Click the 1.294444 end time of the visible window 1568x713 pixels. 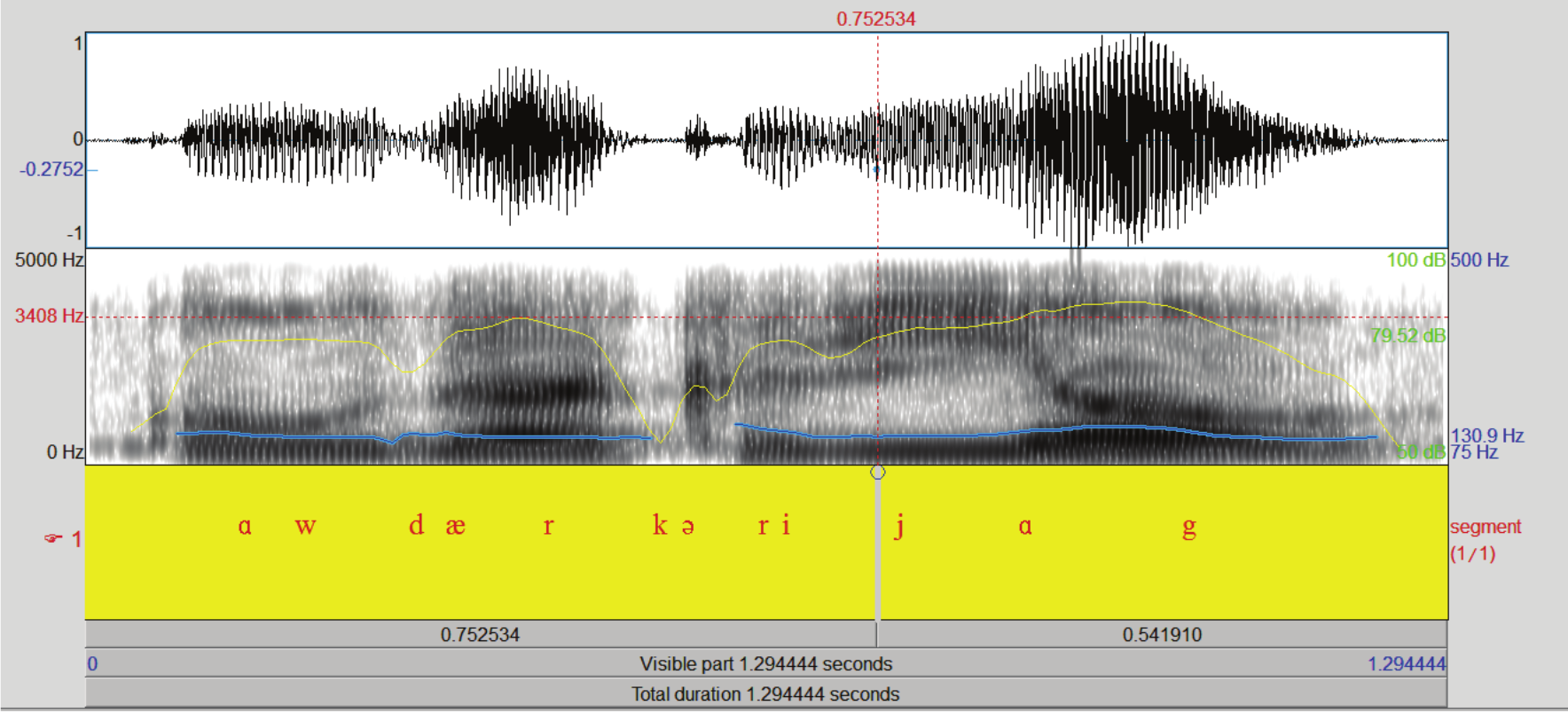click(1407, 664)
